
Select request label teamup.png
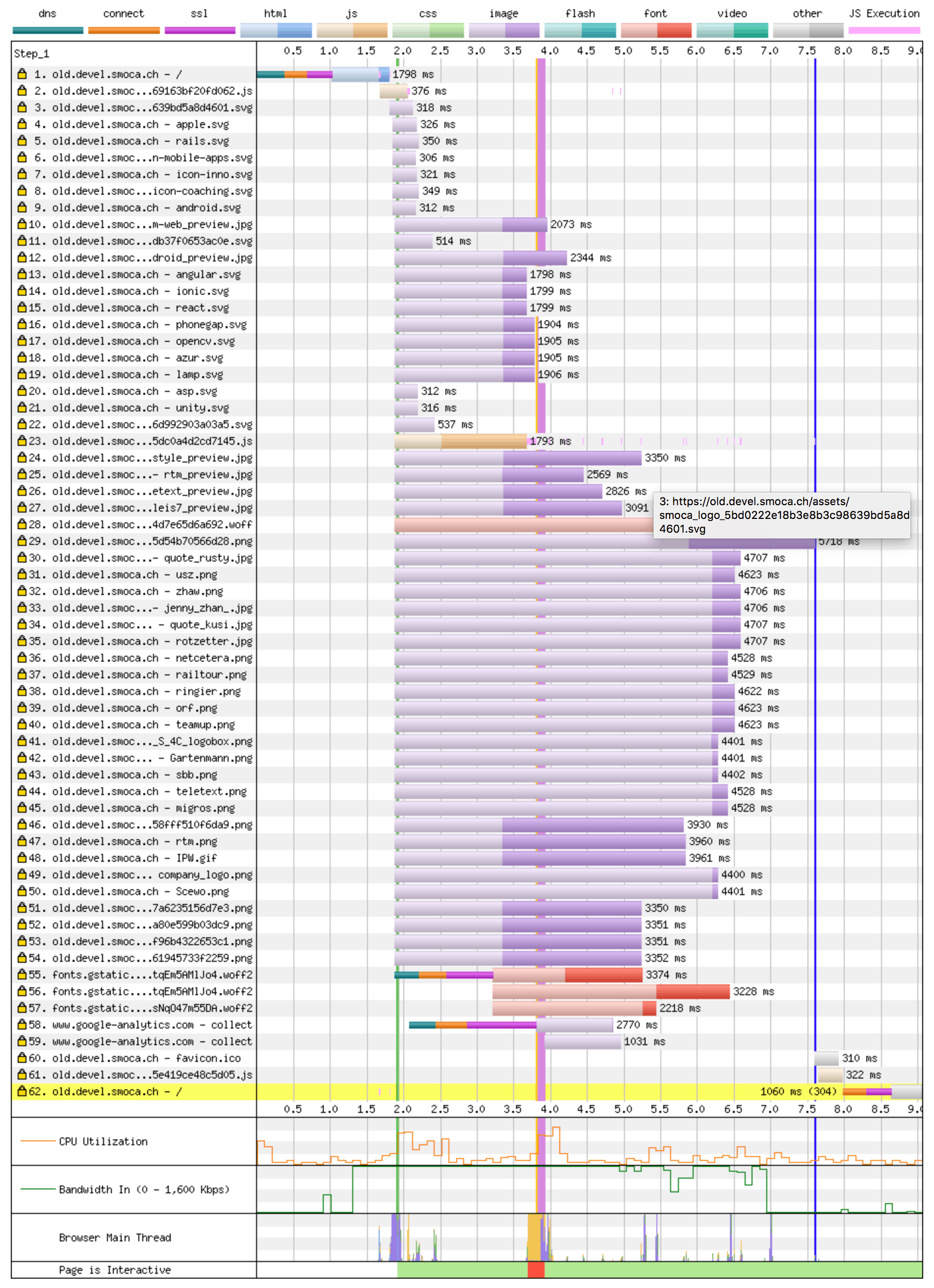pos(144,724)
